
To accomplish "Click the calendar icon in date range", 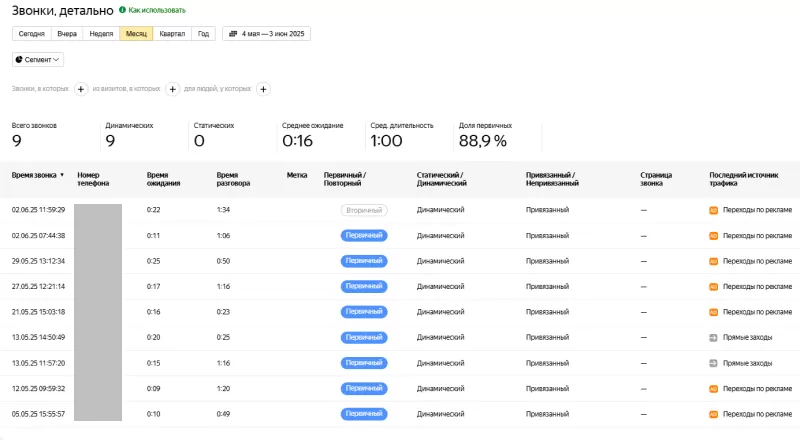I will 233,33.
